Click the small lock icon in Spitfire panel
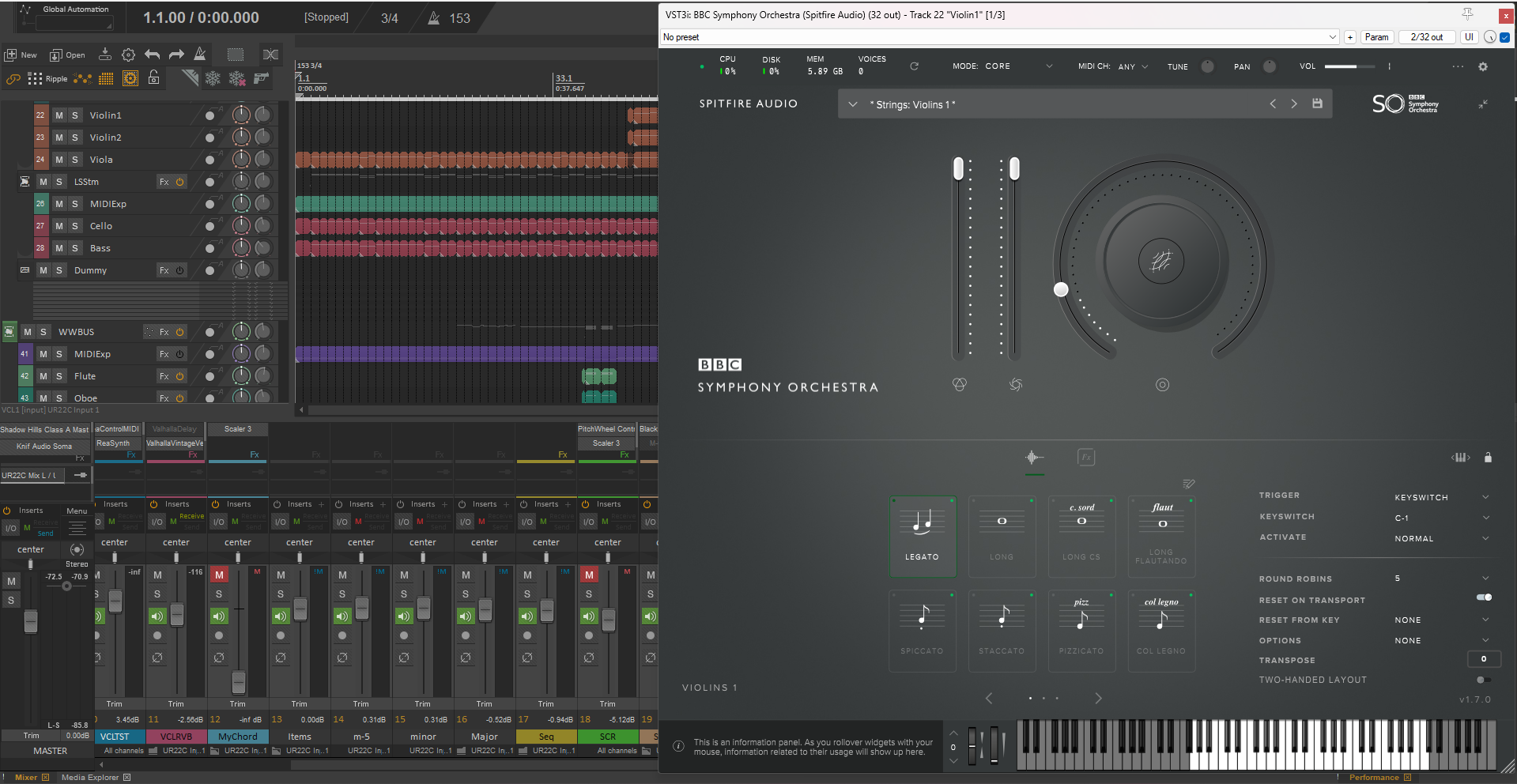This screenshot has height=784, width=1517. pos(1488,458)
